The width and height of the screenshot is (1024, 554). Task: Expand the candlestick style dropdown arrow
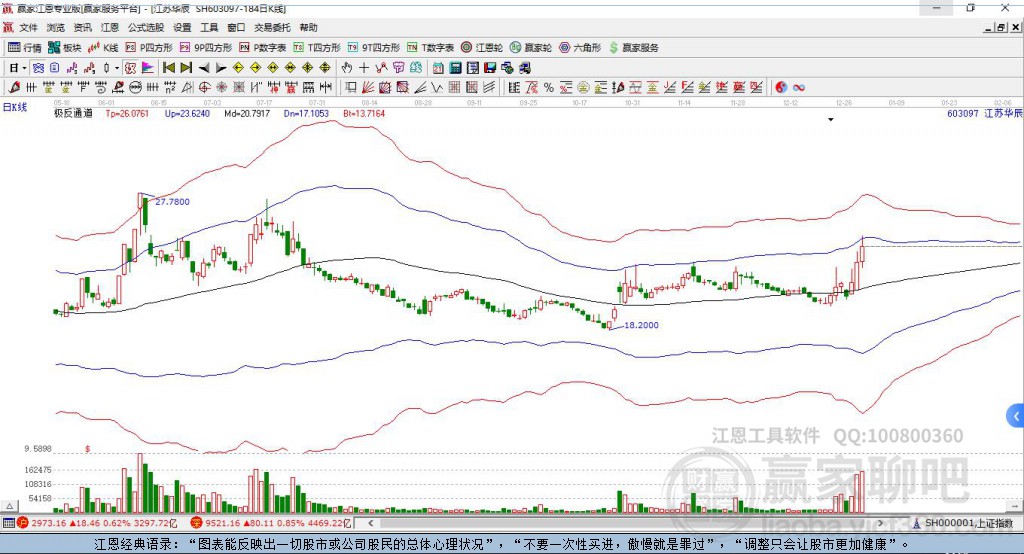pyautogui.click(x=117, y=68)
